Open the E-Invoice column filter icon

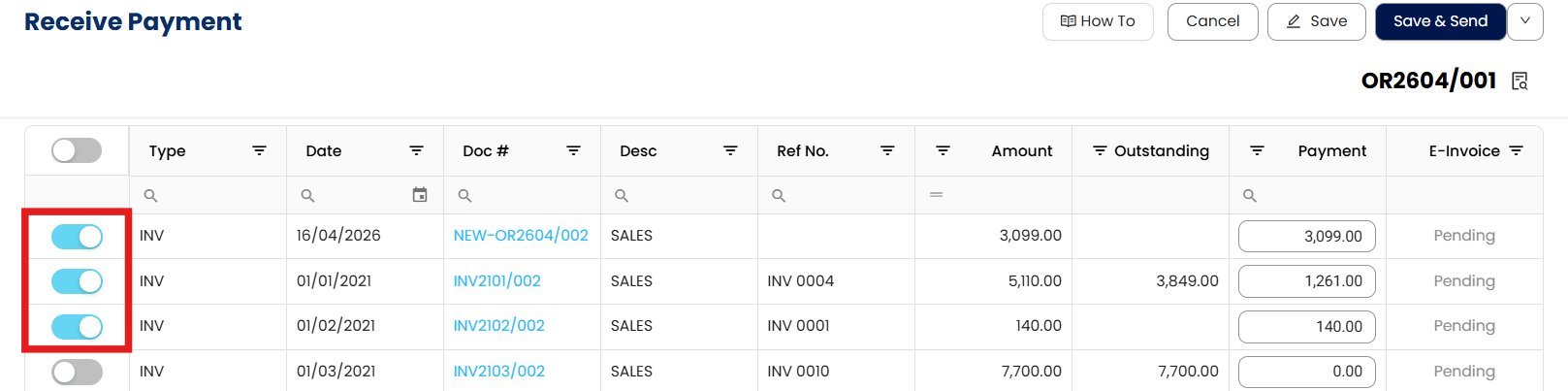tap(1517, 150)
